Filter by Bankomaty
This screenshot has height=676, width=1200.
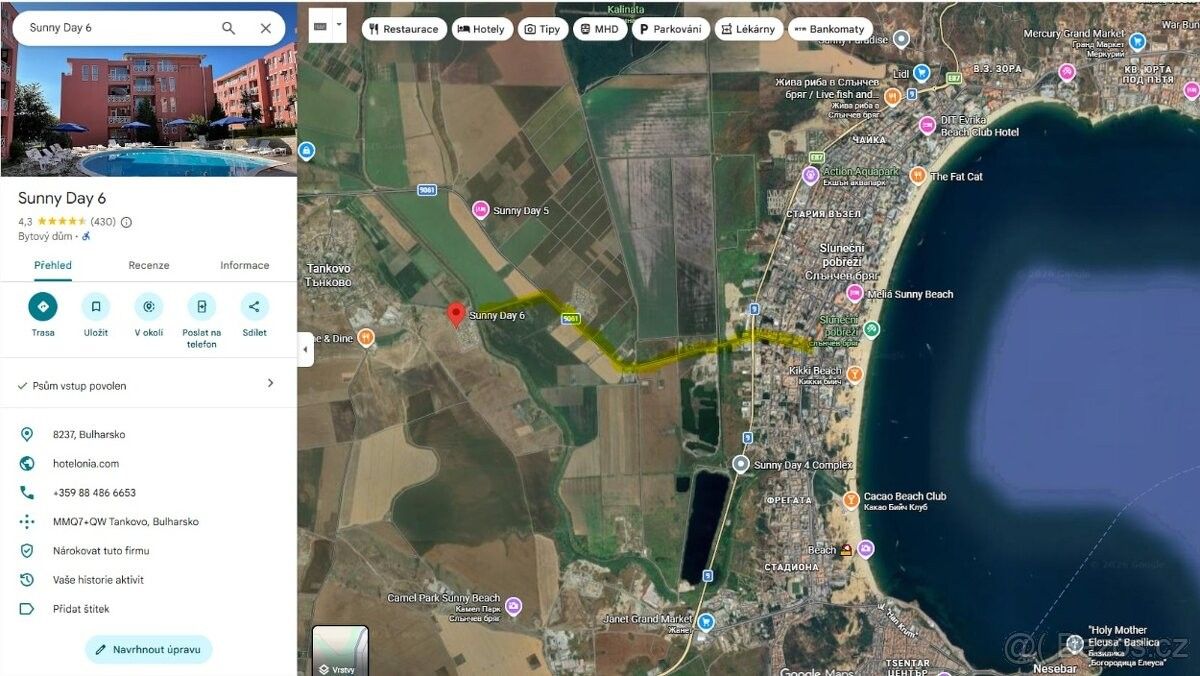(x=830, y=29)
